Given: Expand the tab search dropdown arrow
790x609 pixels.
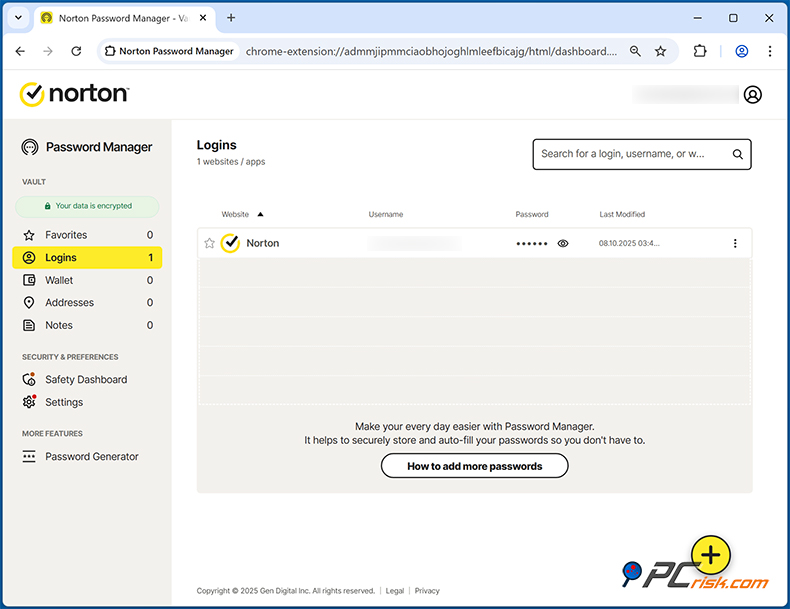Looking at the screenshot, I should click(x=18, y=18).
